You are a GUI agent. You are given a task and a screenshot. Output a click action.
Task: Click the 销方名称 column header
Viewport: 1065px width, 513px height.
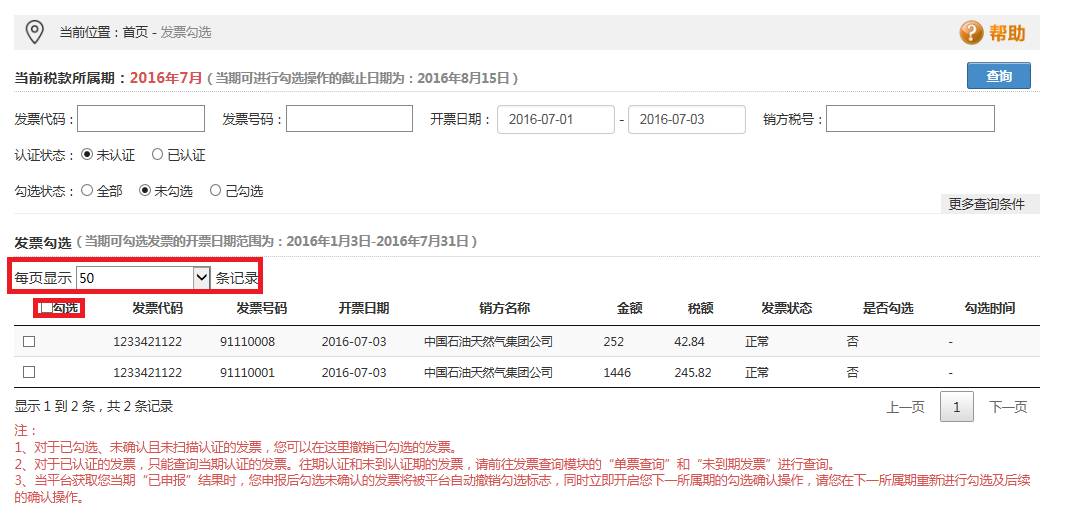pos(505,308)
